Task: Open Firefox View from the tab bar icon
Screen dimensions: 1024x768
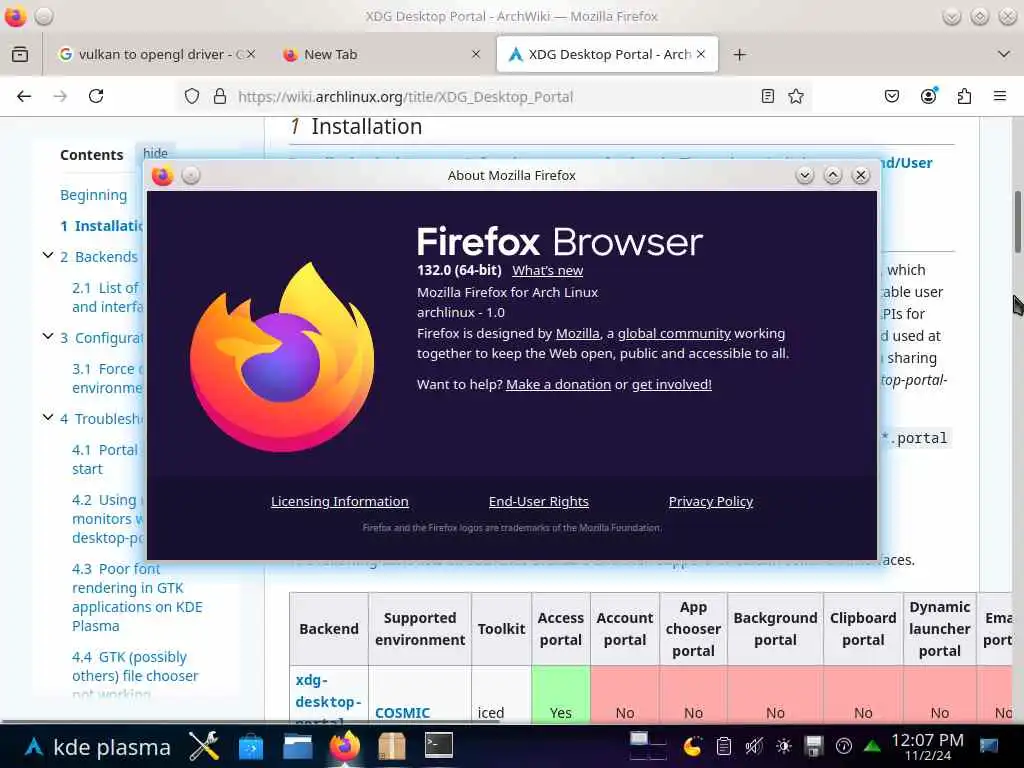Action: click(20, 54)
